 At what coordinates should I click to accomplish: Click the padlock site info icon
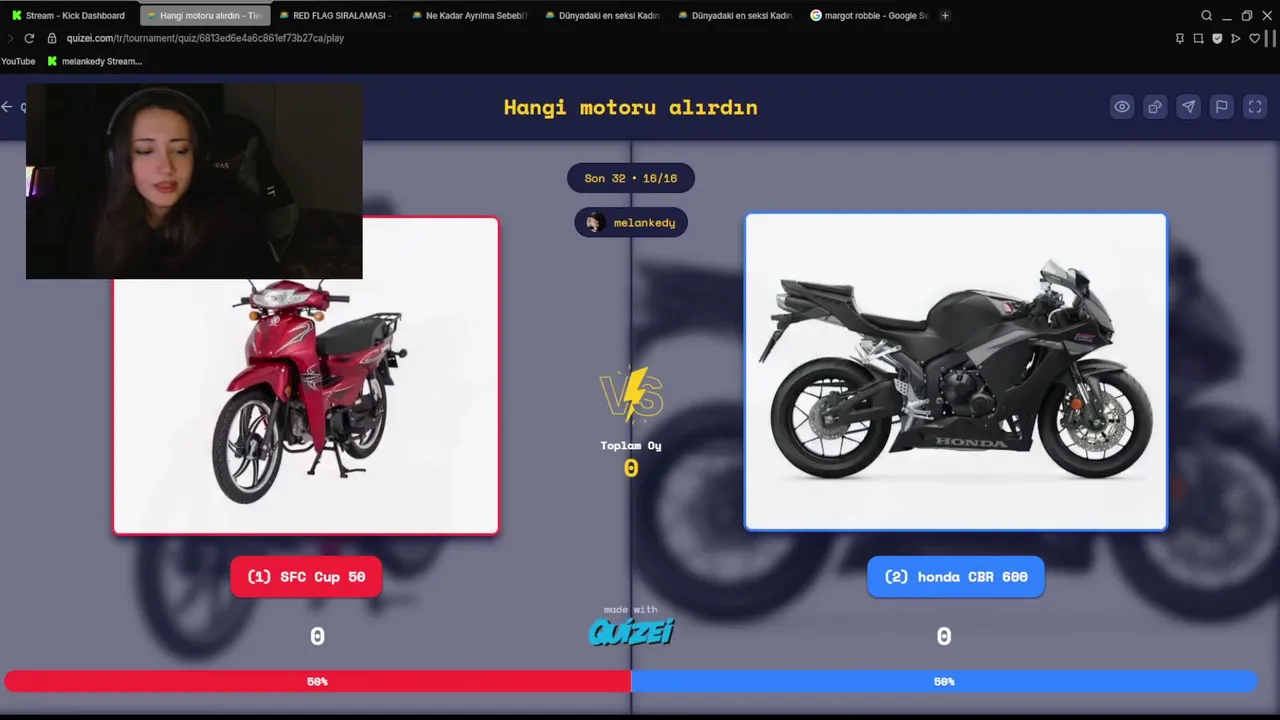[52, 38]
